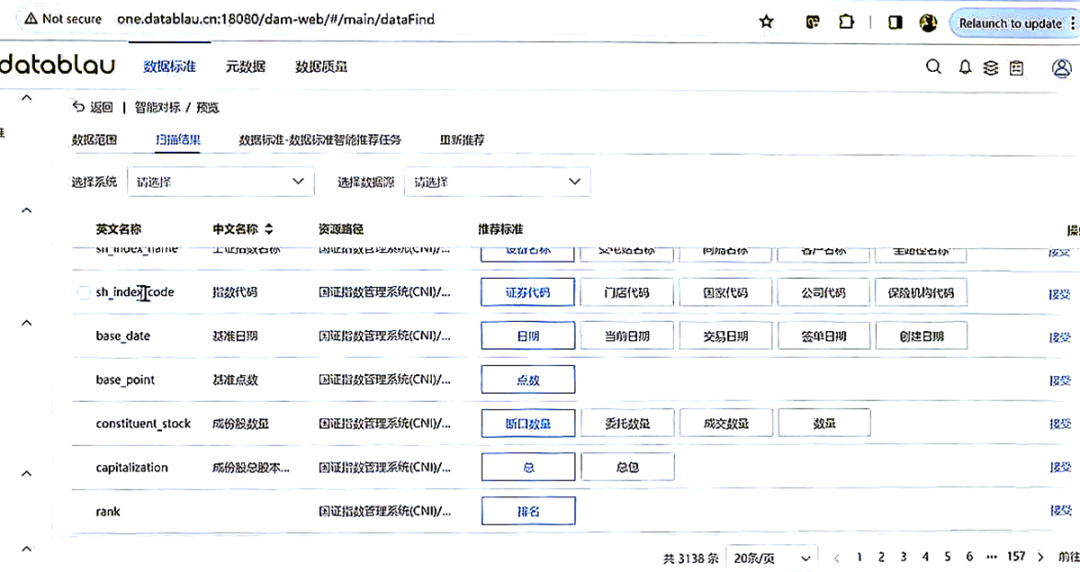1080x572 pixels.
Task: Click the 返回 back arrow
Action: coord(92,107)
